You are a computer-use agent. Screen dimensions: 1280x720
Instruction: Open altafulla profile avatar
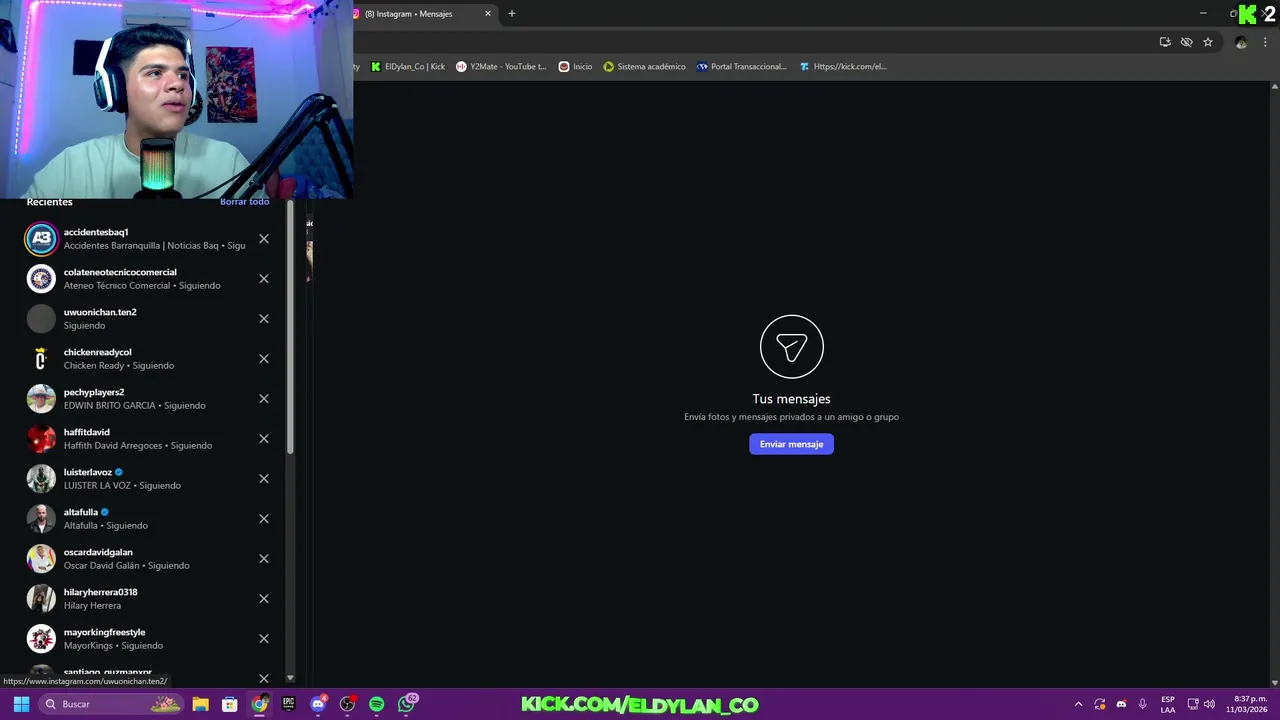coord(41,519)
